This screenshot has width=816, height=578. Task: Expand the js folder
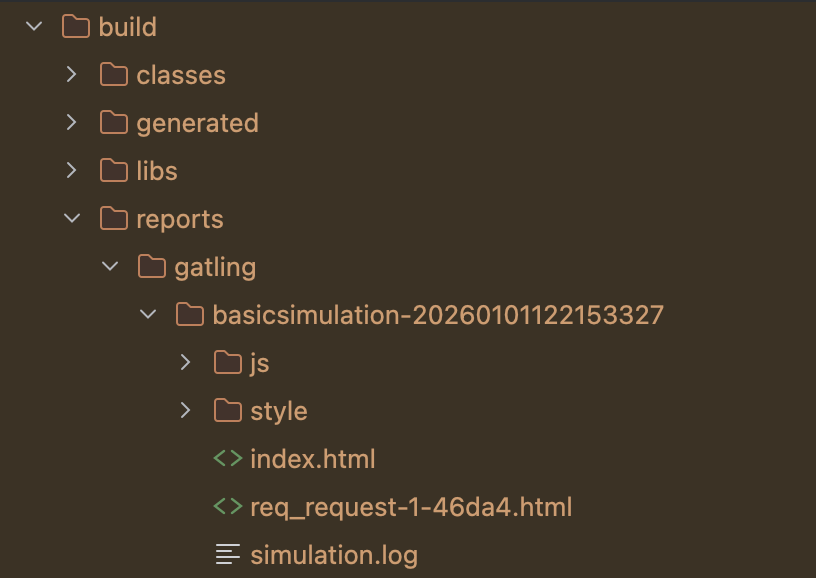click(x=184, y=363)
